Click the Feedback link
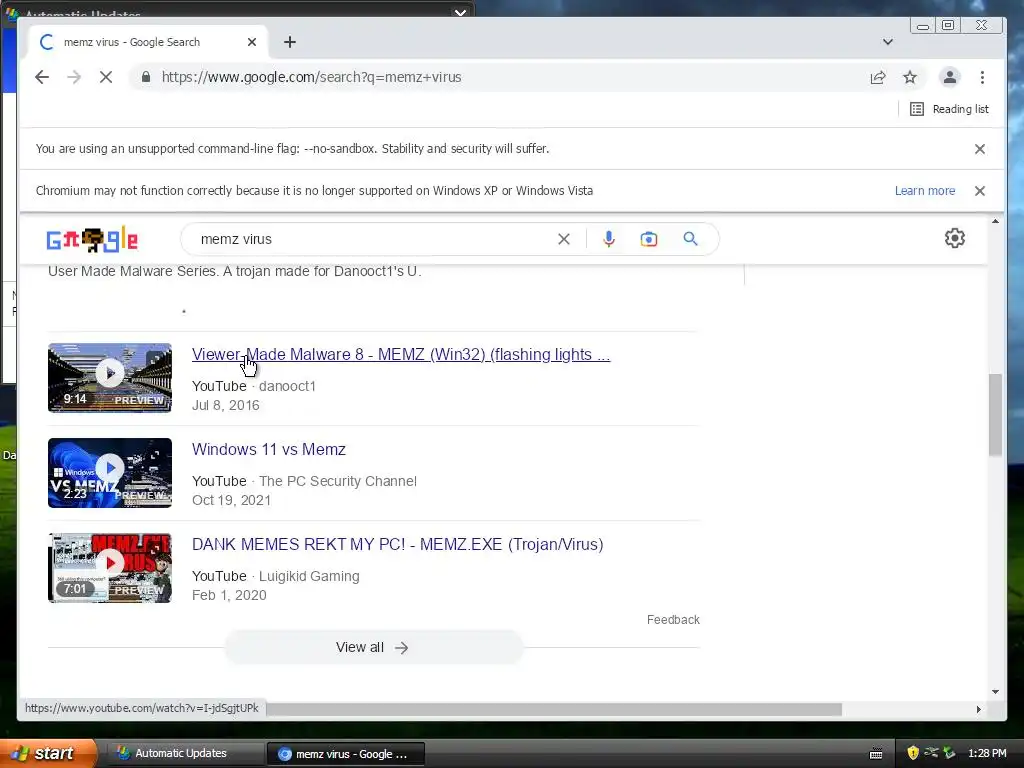This screenshot has height=768, width=1024. click(673, 620)
